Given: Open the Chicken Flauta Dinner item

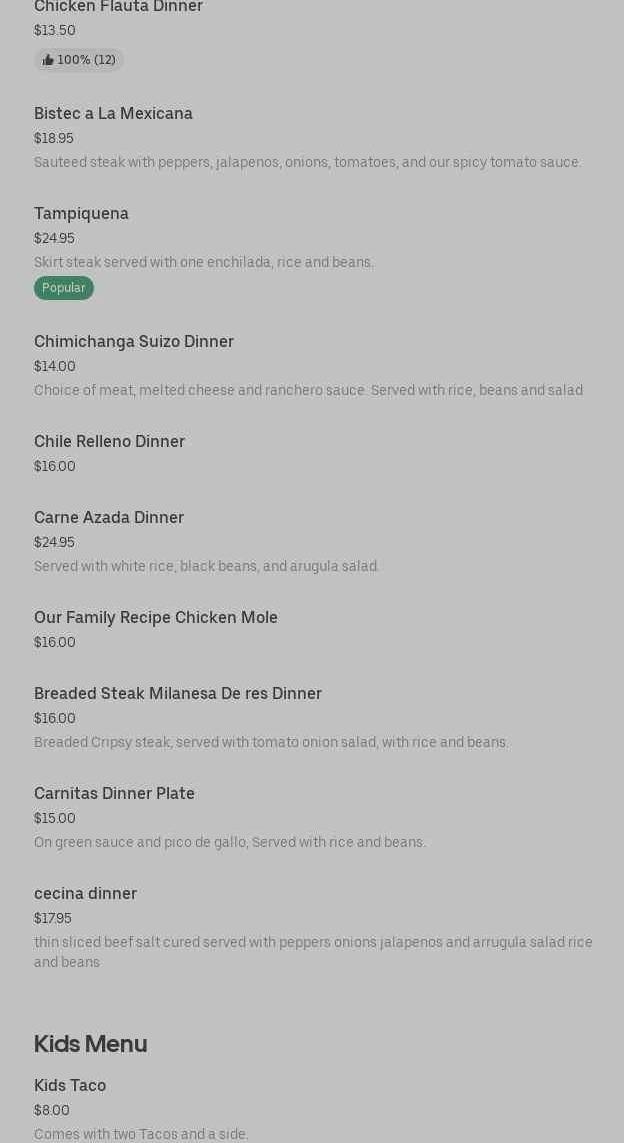Looking at the screenshot, I should coord(118,7).
